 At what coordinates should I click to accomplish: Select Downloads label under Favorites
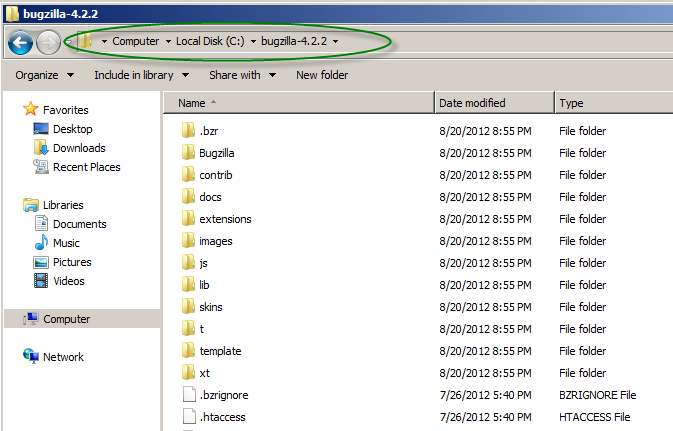pos(79,148)
